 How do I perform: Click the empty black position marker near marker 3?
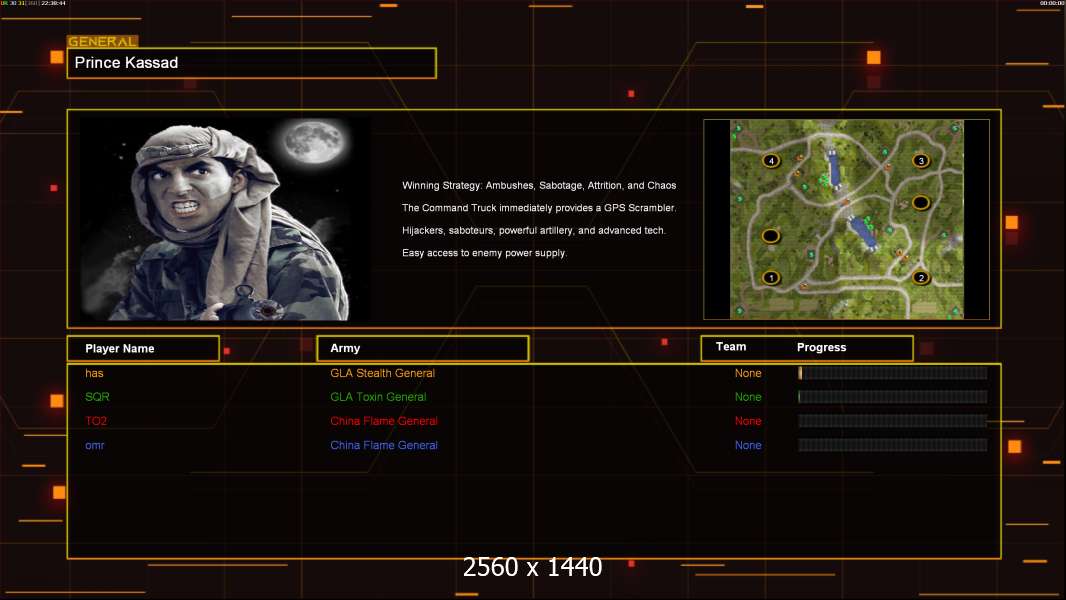tap(921, 202)
